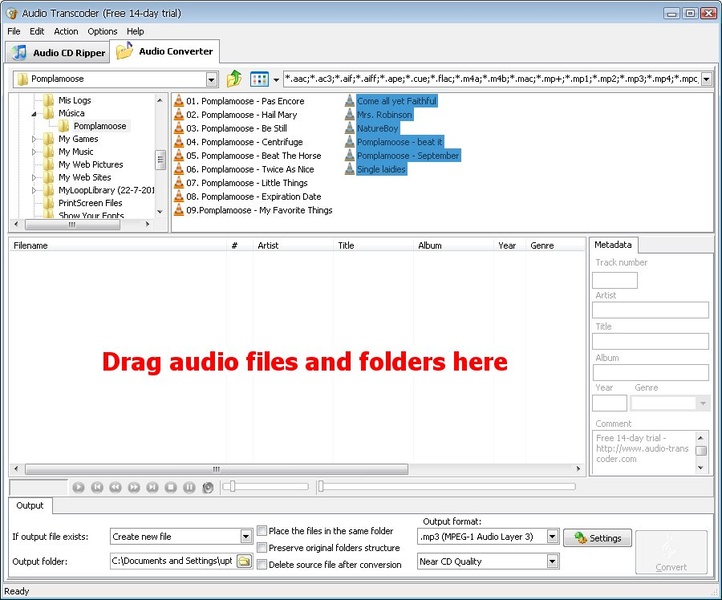
Task: Click the My Web Pictures folder icon
Action: click(48, 164)
